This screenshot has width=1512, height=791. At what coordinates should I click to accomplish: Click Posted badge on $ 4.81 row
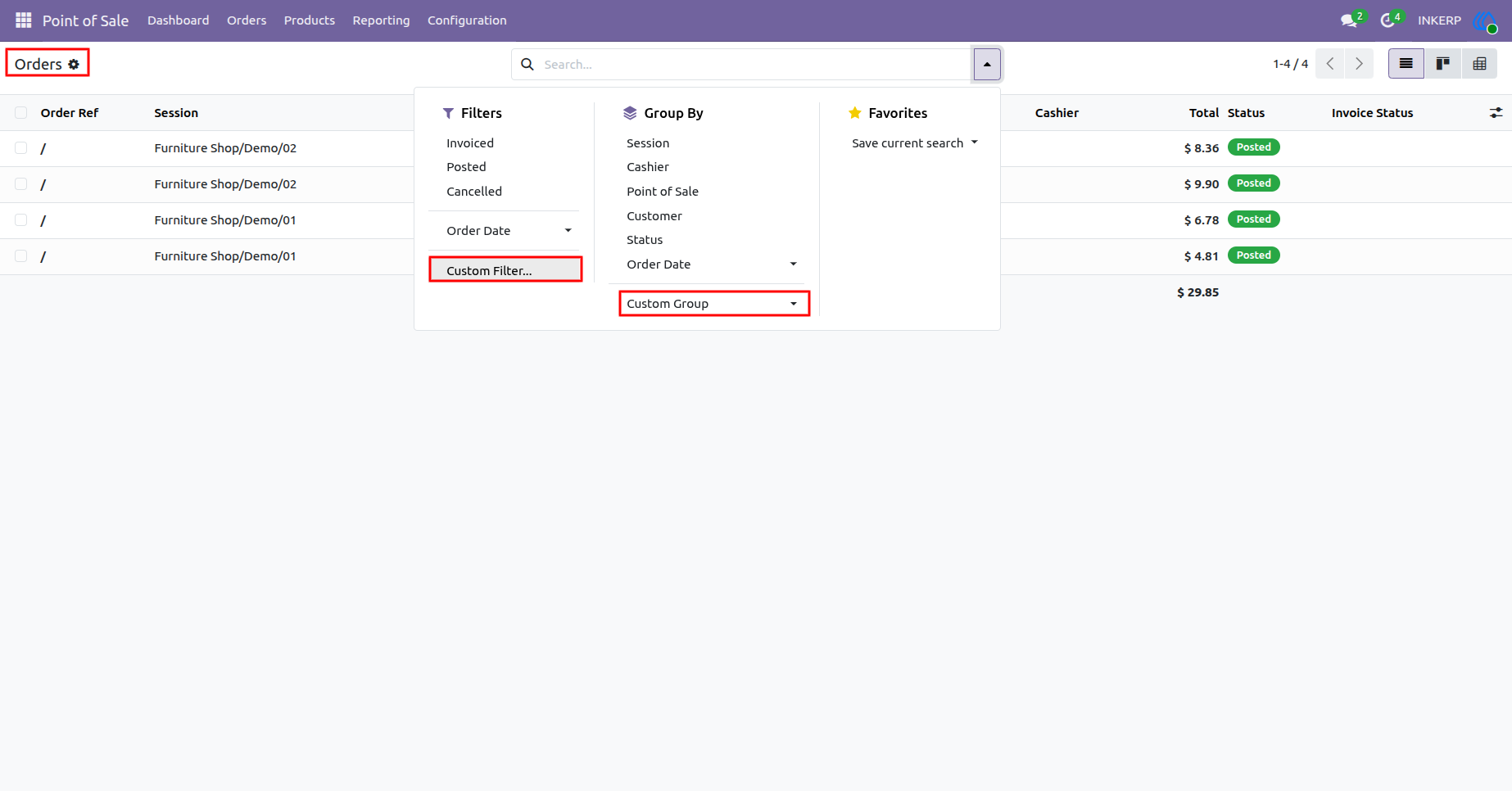1253,255
